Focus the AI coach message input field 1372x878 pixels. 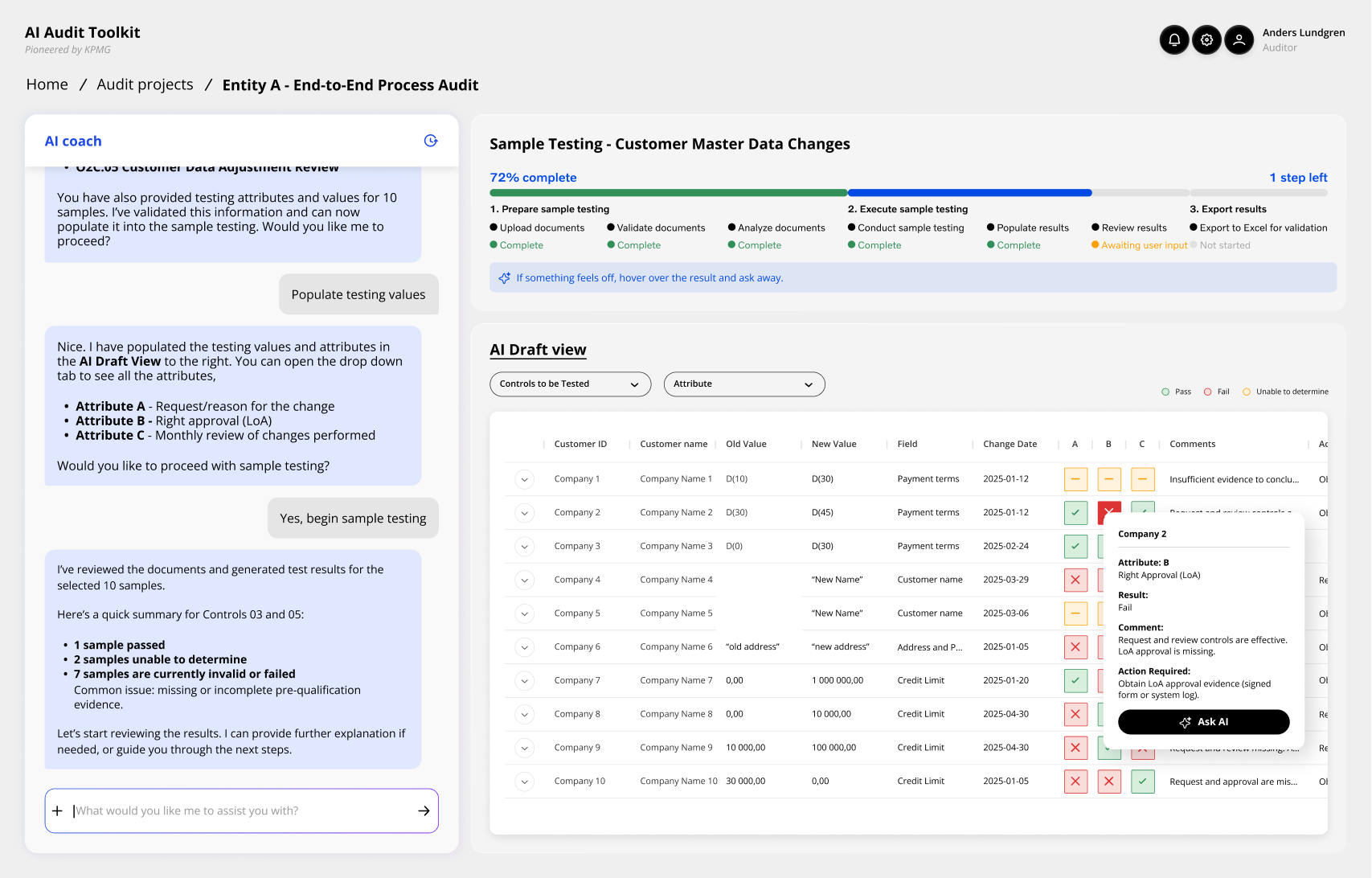click(x=241, y=810)
